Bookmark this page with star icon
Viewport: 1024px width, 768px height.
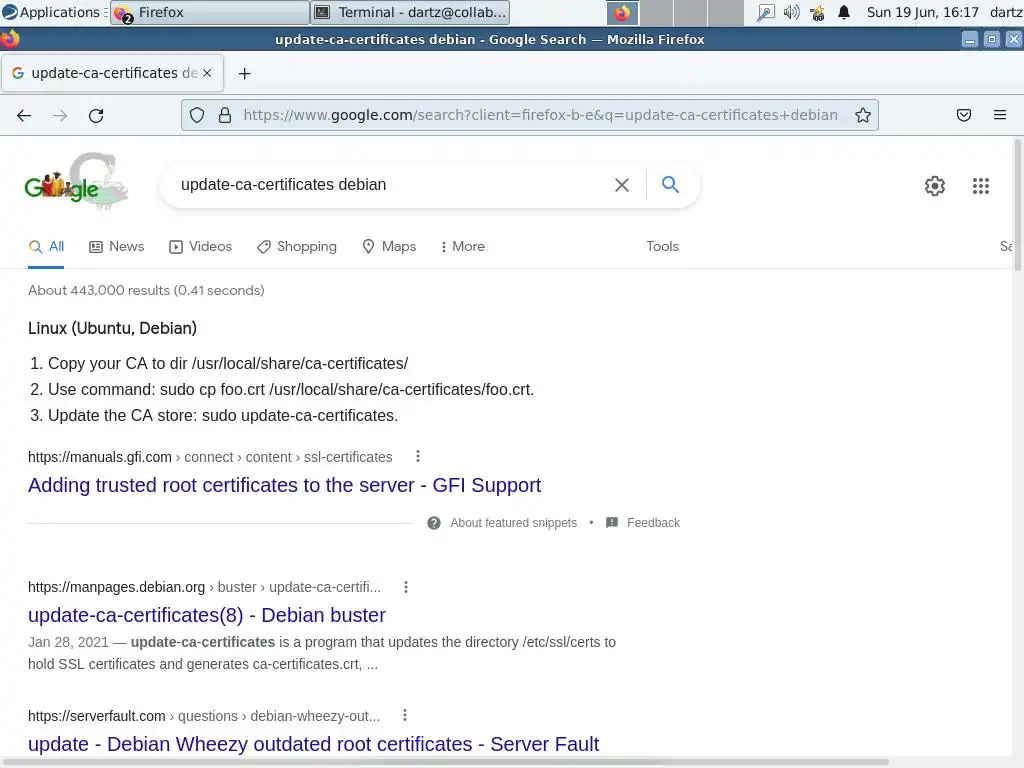point(863,116)
